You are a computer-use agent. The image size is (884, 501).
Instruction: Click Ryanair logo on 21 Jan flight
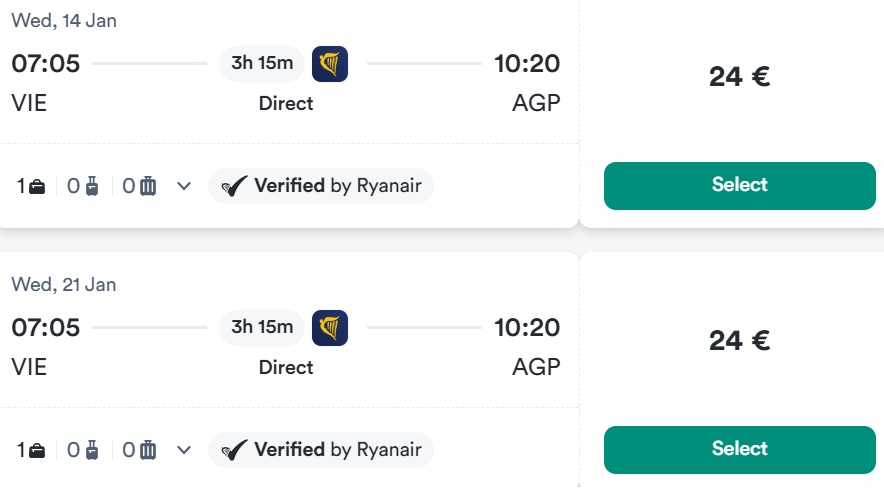click(x=330, y=327)
